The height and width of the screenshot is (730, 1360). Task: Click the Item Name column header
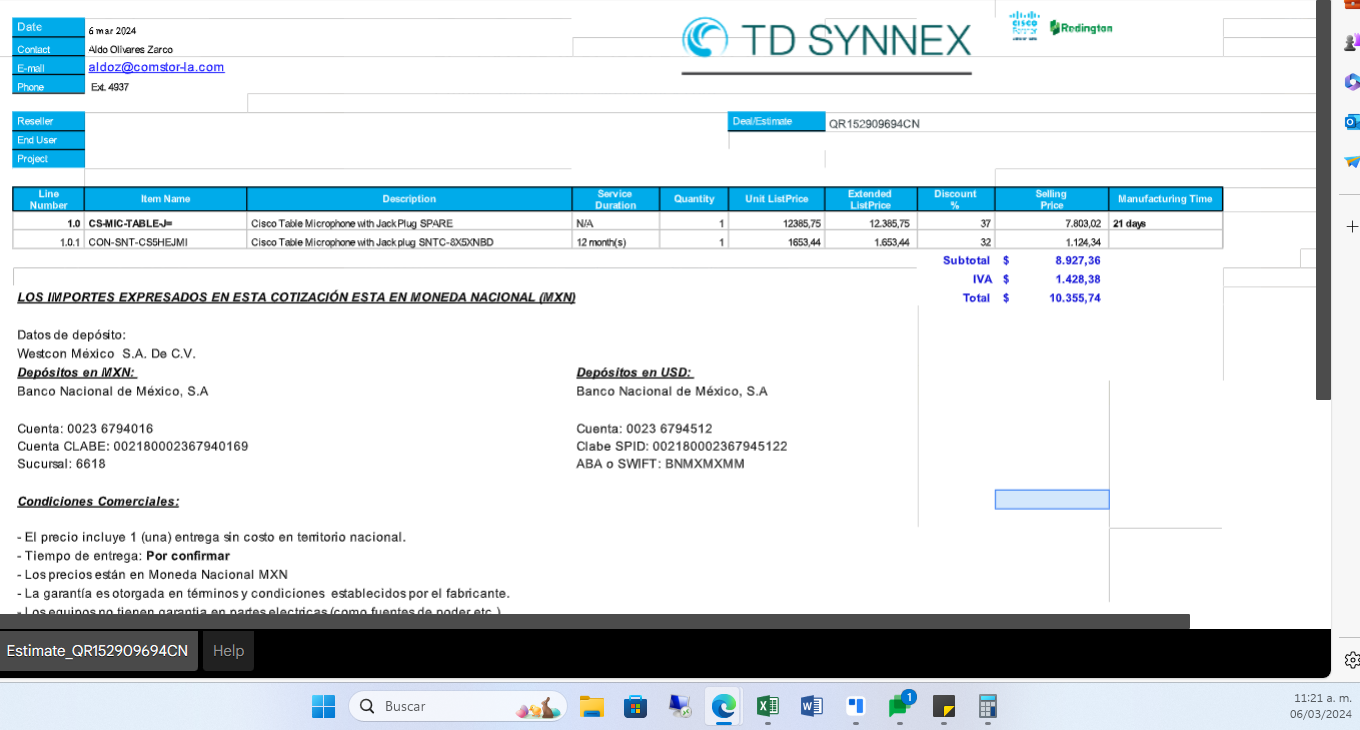point(165,199)
